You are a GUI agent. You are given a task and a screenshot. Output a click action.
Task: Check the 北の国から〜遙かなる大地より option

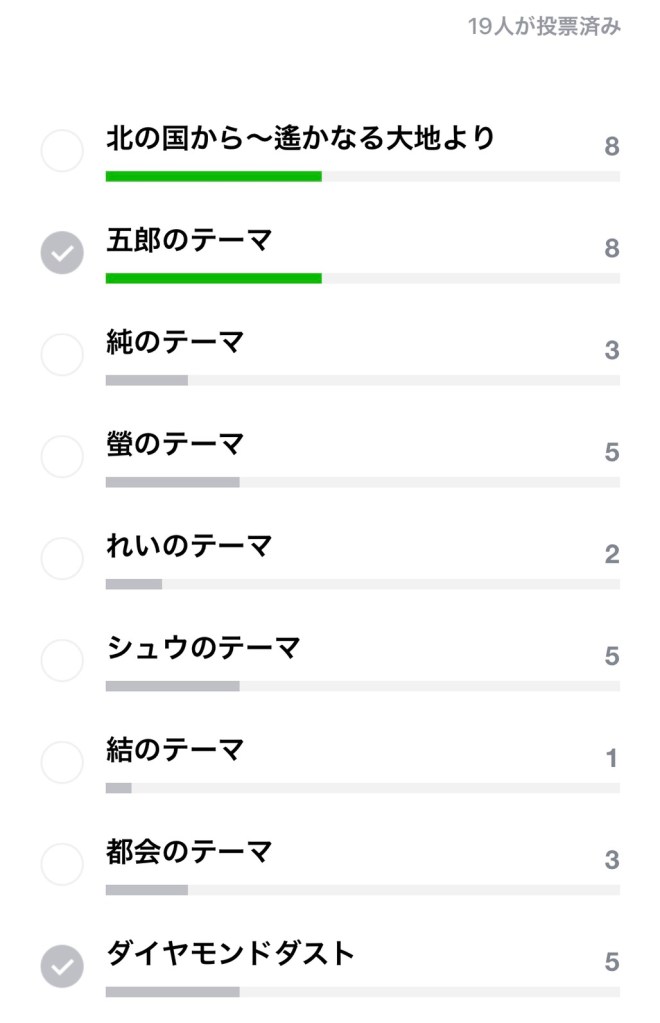pos(62,151)
